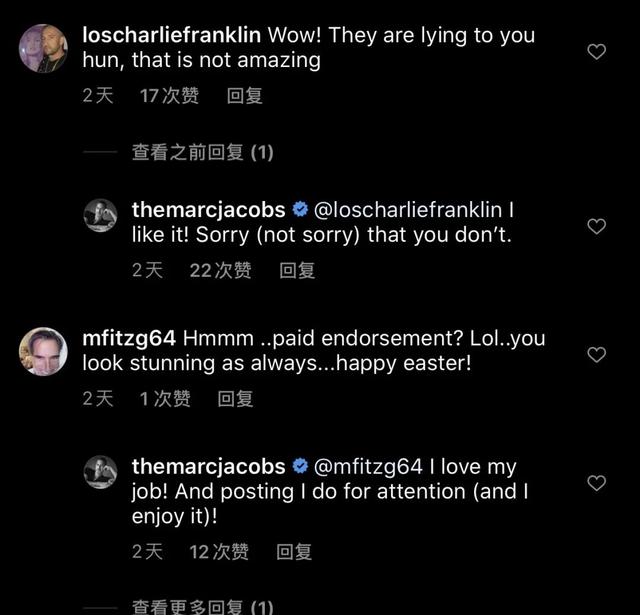Reply (回复) to loscharliefranklin's comment
The width and height of the screenshot is (640, 615).
tap(245, 95)
